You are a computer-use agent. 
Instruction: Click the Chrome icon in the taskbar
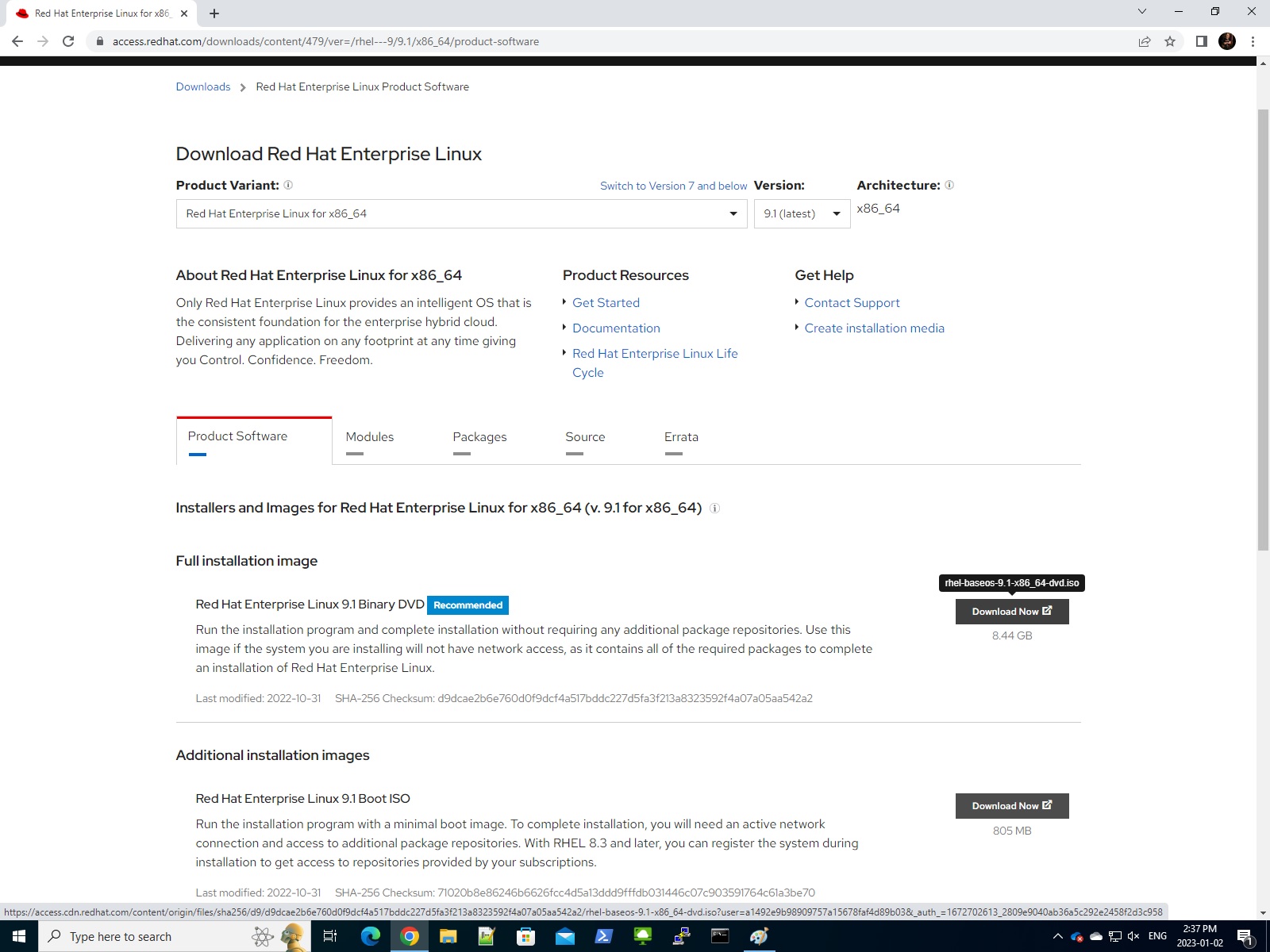(410, 936)
